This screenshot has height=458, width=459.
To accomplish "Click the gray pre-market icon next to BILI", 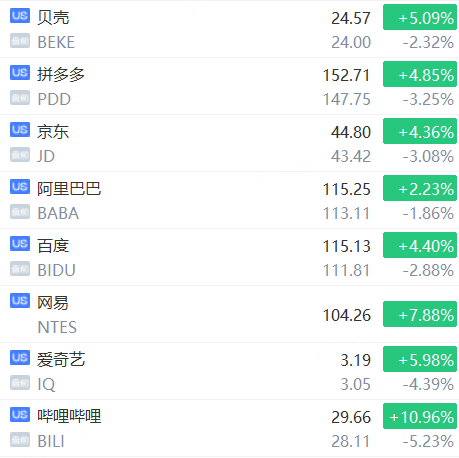I will (x=20, y=440).
